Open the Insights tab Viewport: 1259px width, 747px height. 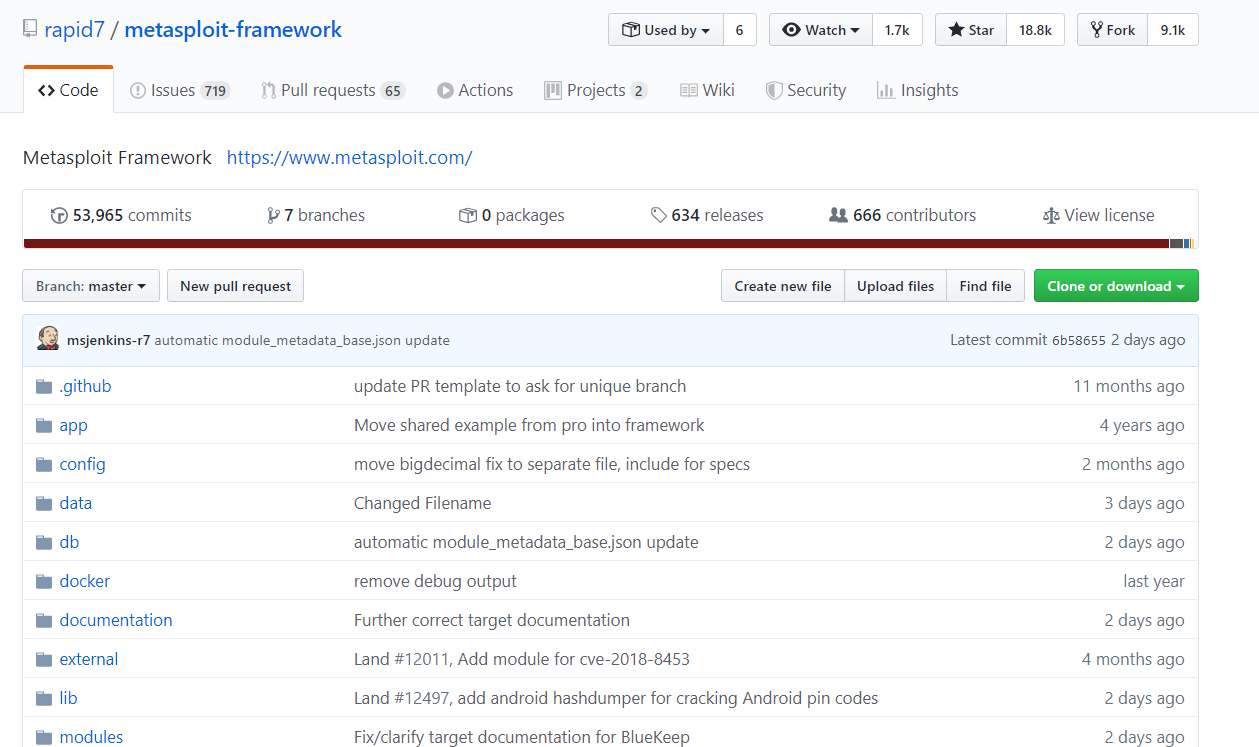[x=917, y=90]
